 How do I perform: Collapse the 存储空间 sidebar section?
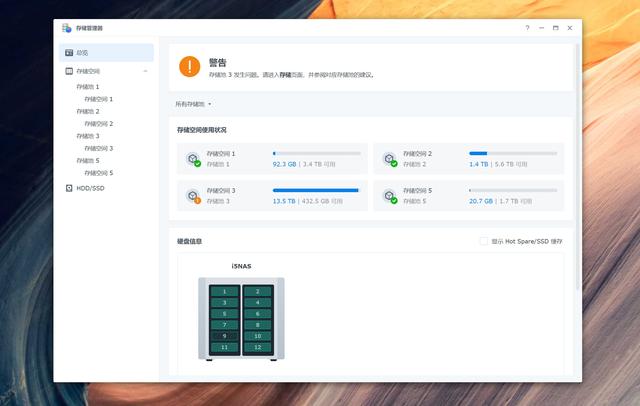click(x=145, y=71)
